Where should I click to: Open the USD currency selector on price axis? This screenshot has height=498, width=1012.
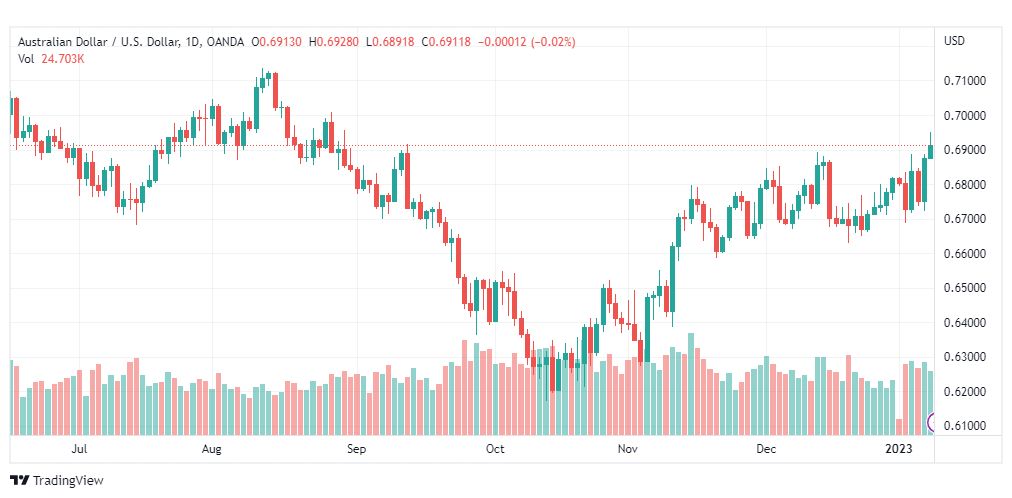pyautogui.click(x=954, y=40)
